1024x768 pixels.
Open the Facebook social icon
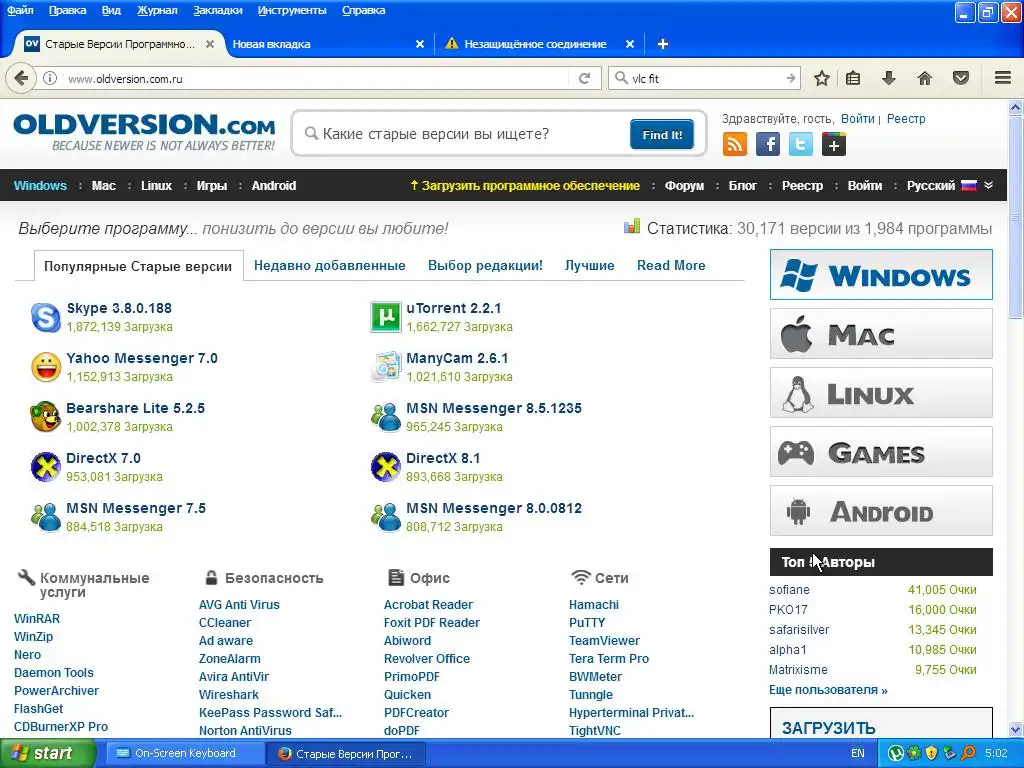click(x=768, y=144)
